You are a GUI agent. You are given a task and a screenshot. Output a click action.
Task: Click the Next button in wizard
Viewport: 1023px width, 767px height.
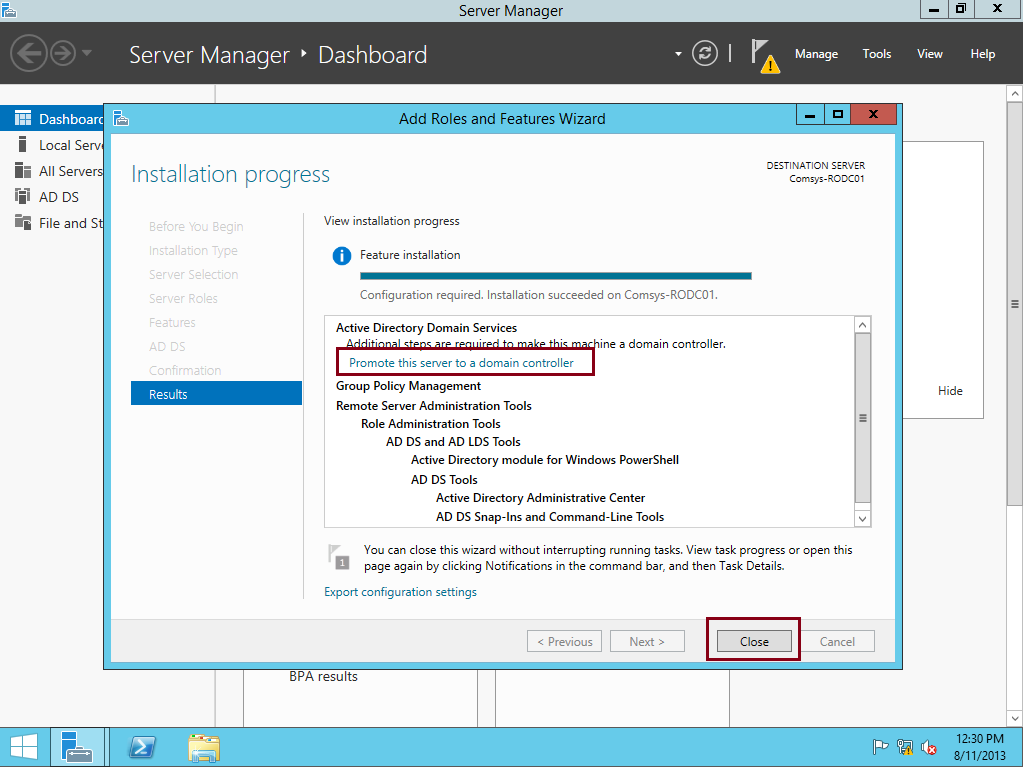coord(647,642)
